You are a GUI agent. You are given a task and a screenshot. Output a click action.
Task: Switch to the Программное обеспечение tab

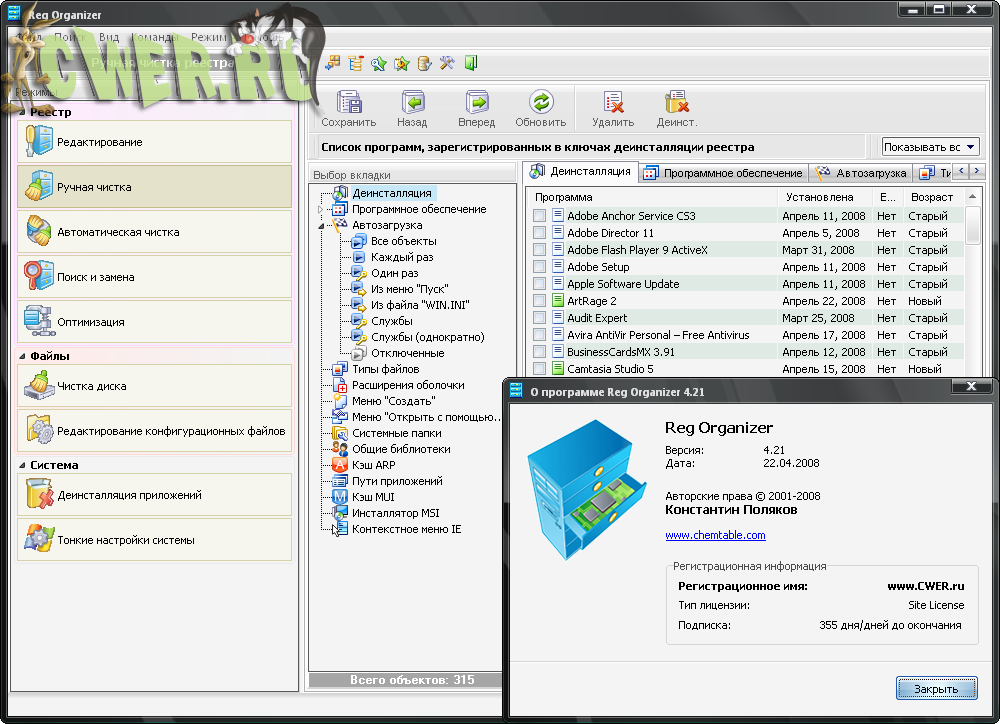tap(723, 173)
